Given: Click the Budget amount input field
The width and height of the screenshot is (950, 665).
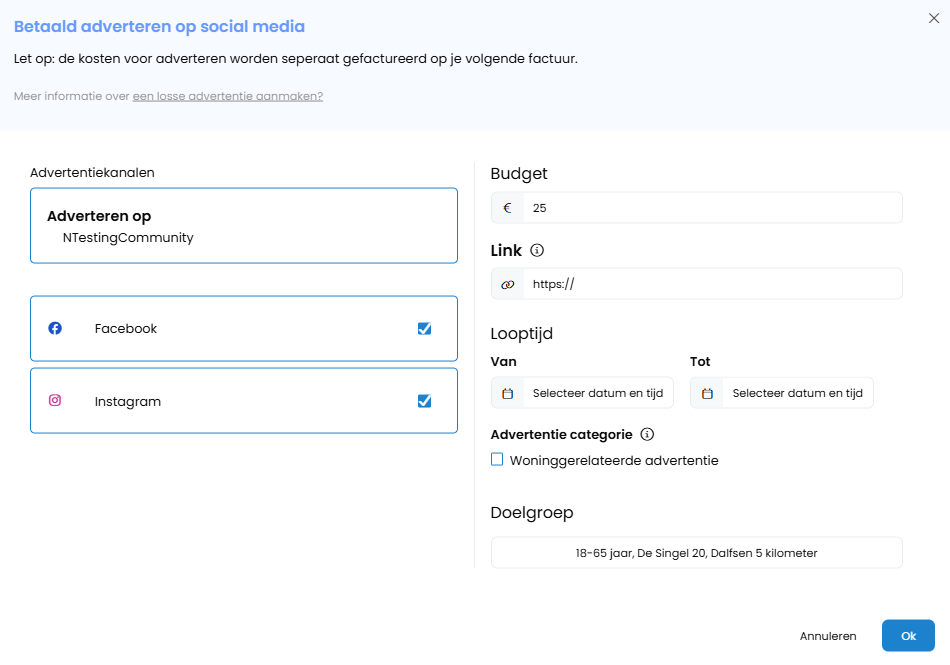Looking at the screenshot, I should tap(712, 208).
